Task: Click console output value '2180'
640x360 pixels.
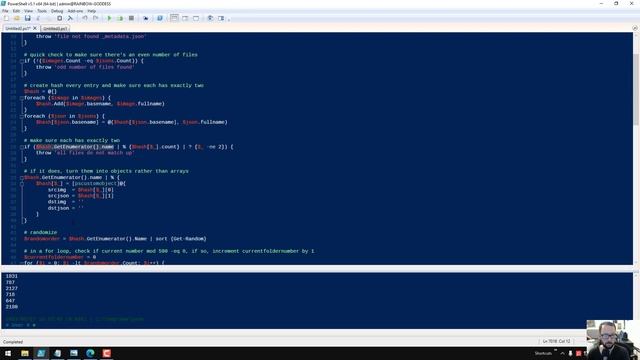Action: (x=11, y=307)
